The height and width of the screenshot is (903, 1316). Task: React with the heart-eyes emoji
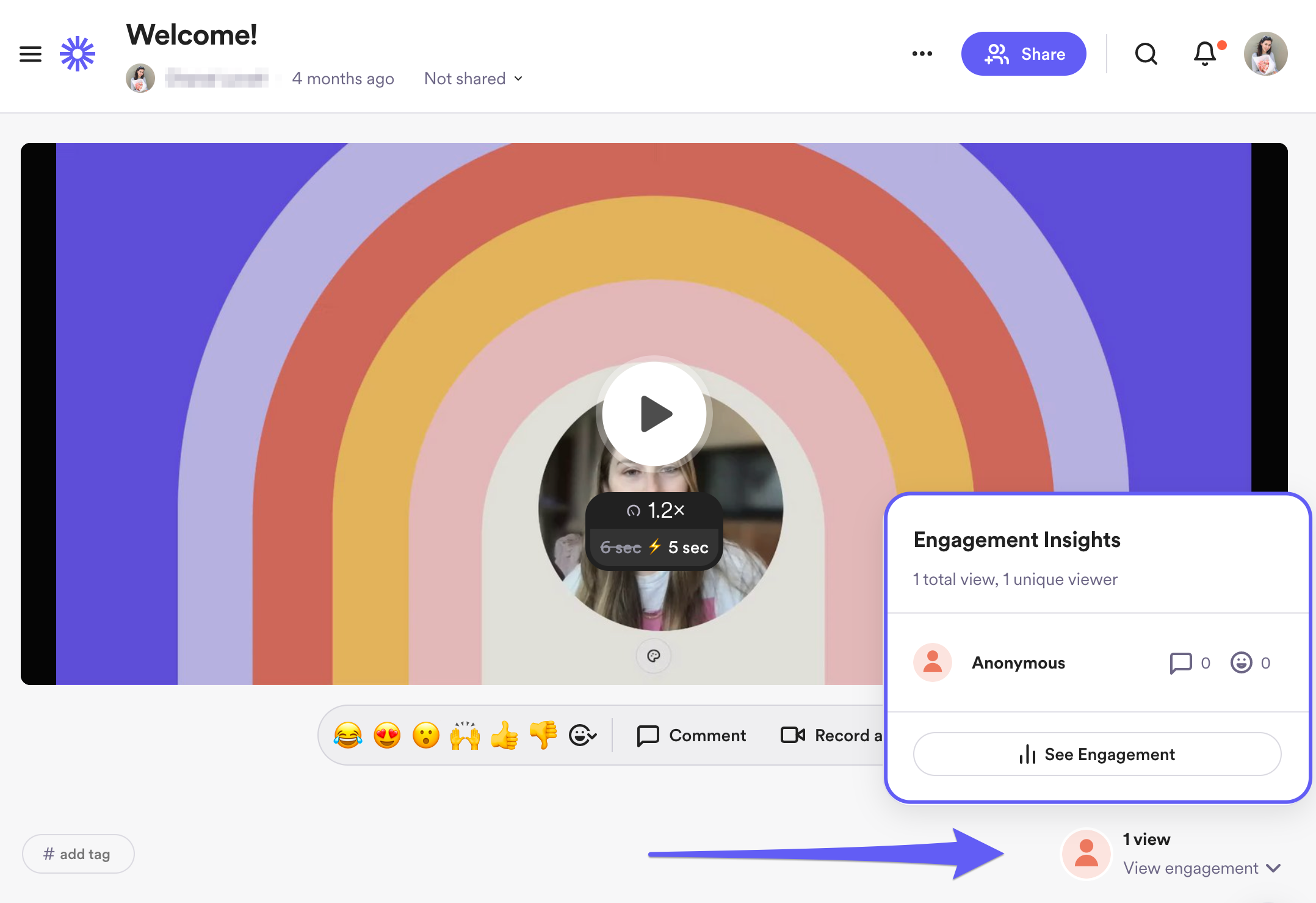(387, 735)
